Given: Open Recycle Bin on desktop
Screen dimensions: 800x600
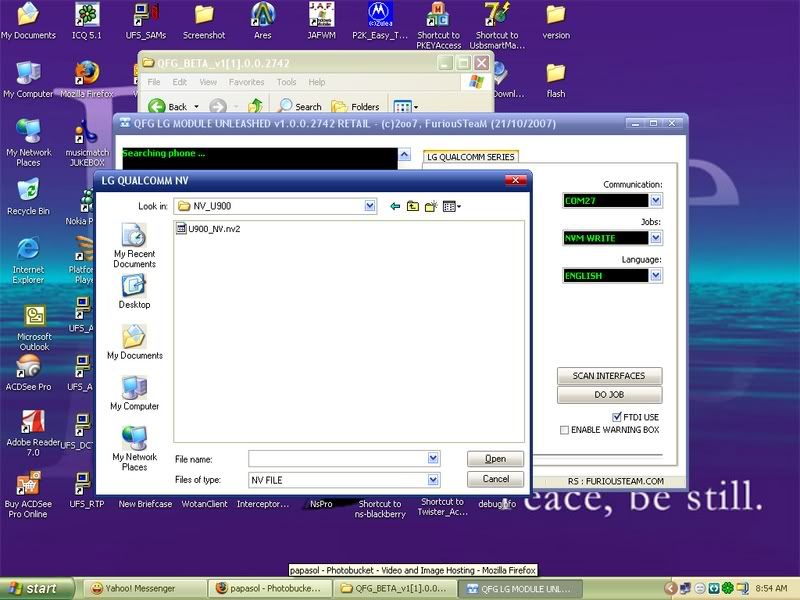Looking at the screenshot, I should pos(28,197).
